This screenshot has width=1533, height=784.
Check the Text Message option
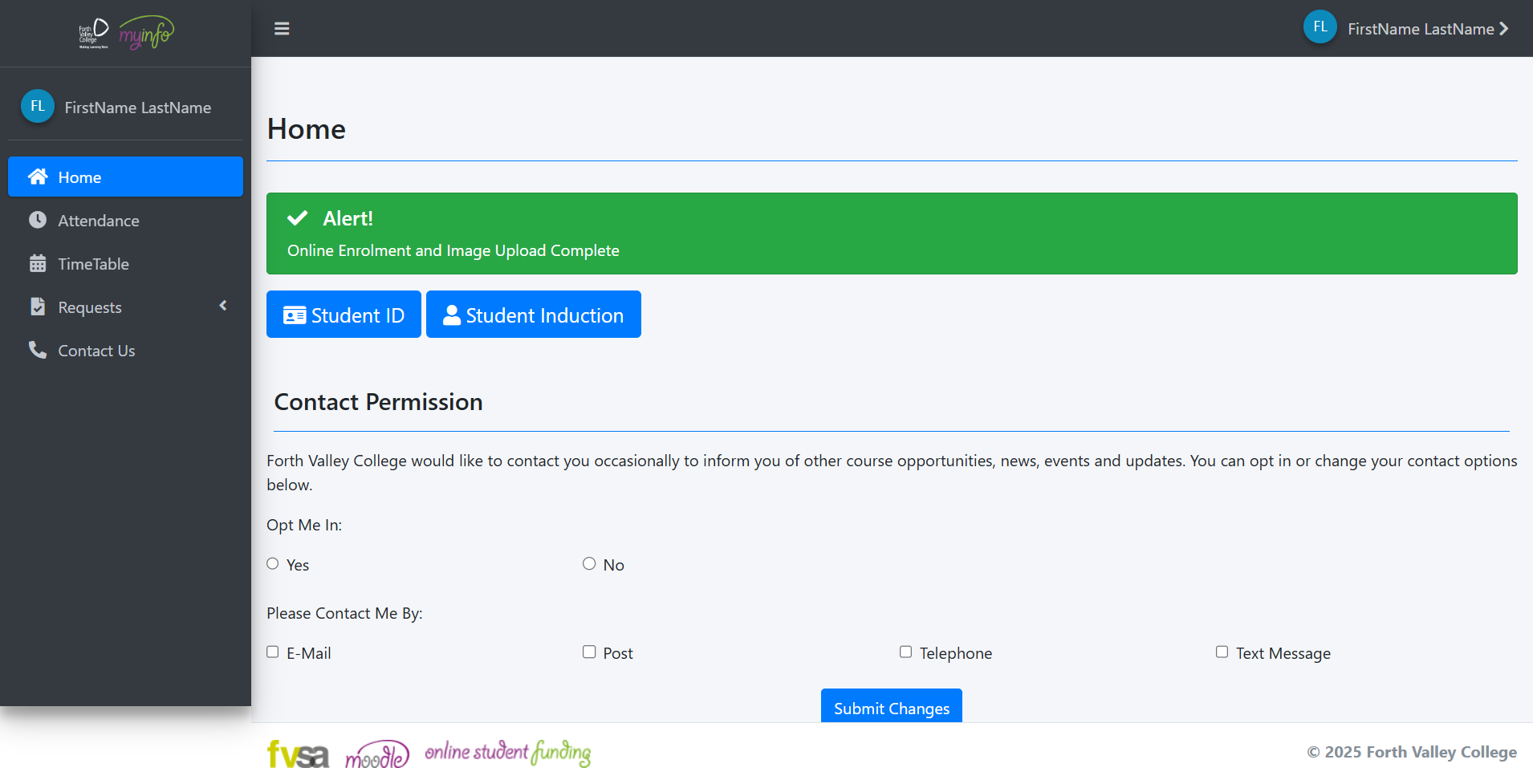pos(1222,652)
